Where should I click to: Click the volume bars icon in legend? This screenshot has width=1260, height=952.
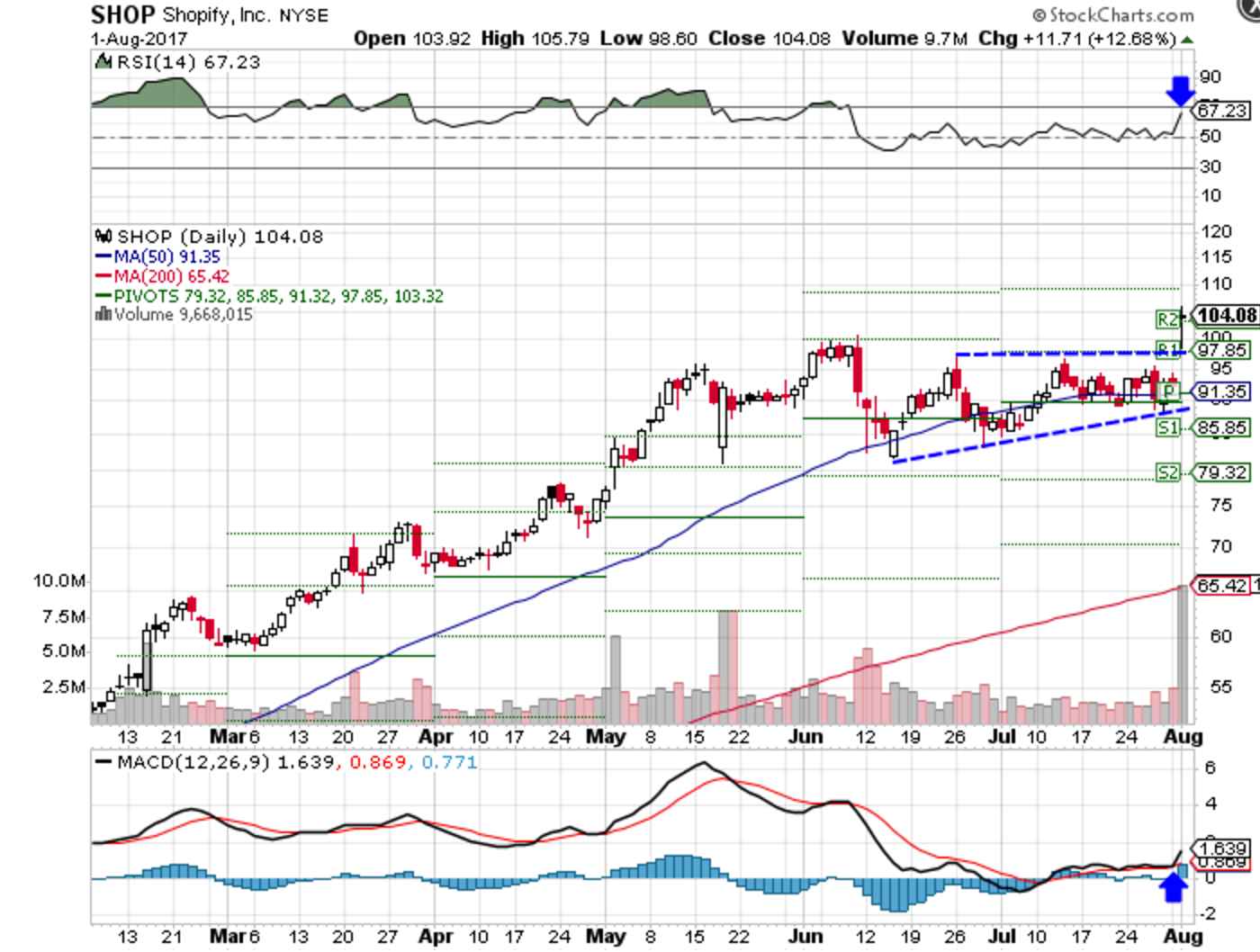point(103,314)
